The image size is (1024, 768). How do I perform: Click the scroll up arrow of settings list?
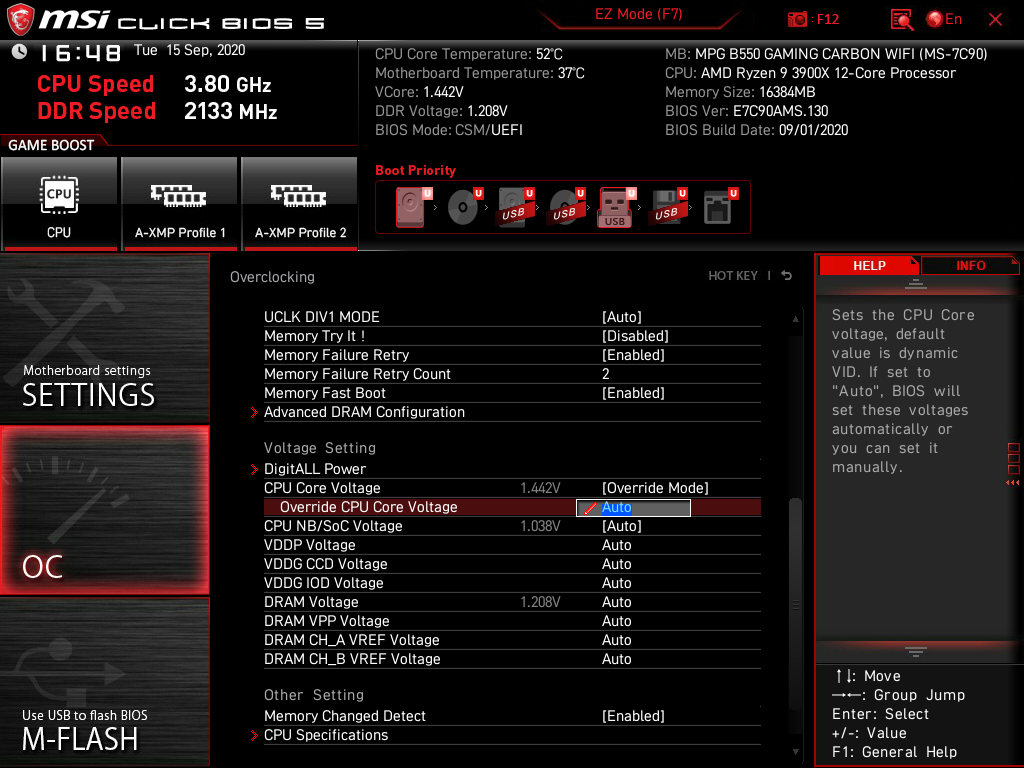point(795,319)
